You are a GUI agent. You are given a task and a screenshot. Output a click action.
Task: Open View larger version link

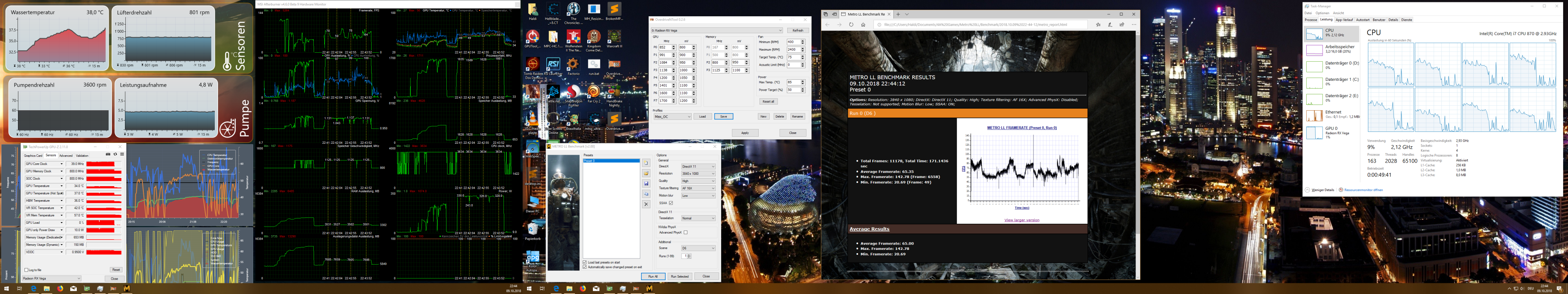(1021, 220)
